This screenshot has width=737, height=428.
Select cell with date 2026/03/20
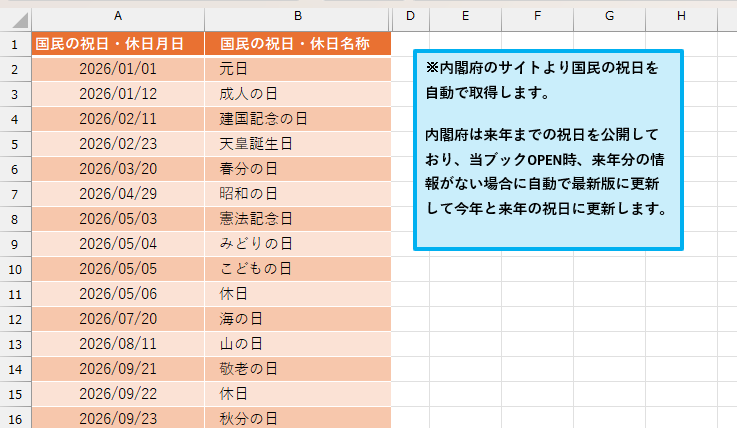[118, 169]
